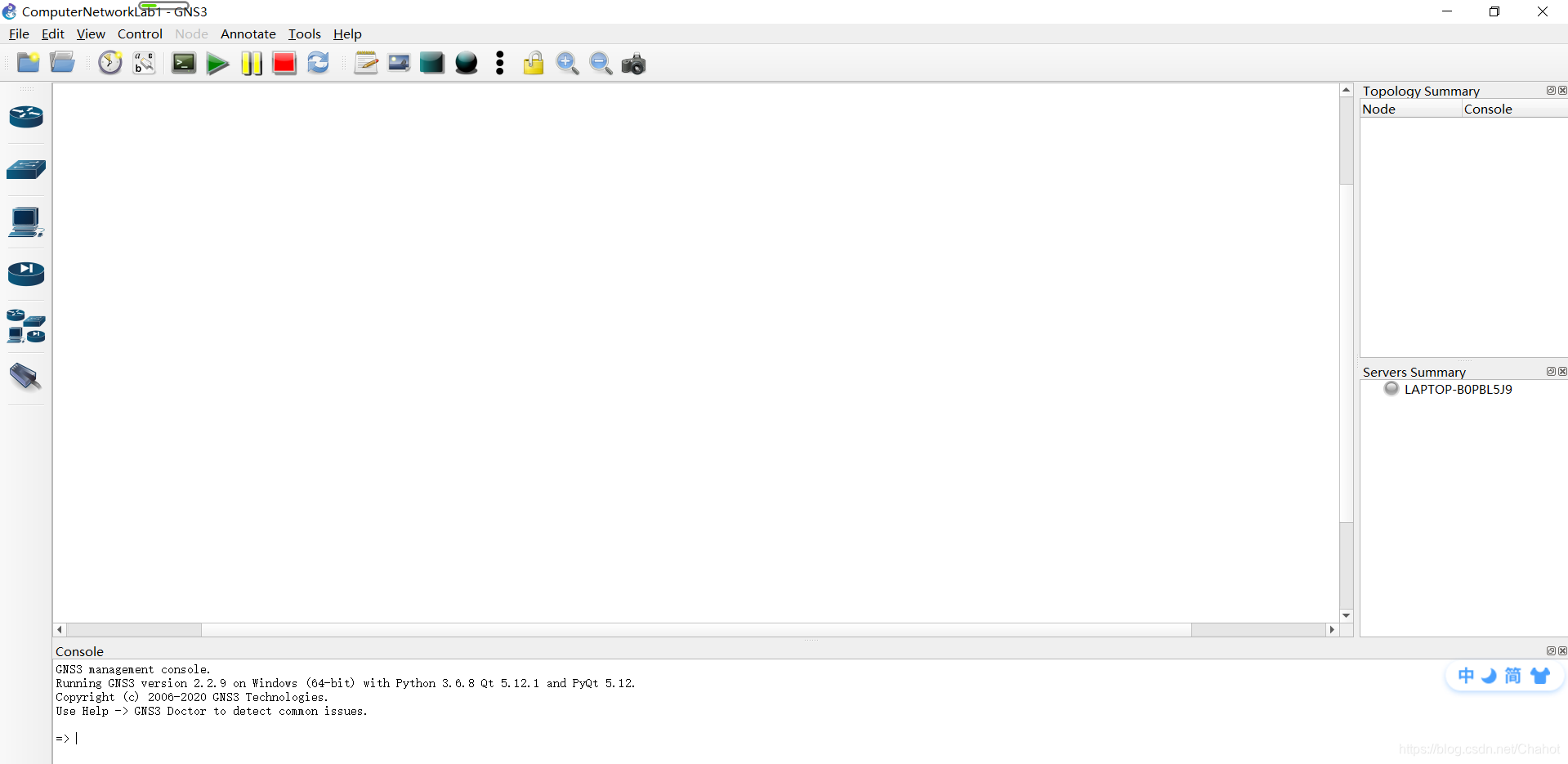Image resolution: width=1568 pixels, height=764 pixels.
Task: Start all nodes with green play button
Action: coord(217,64)
